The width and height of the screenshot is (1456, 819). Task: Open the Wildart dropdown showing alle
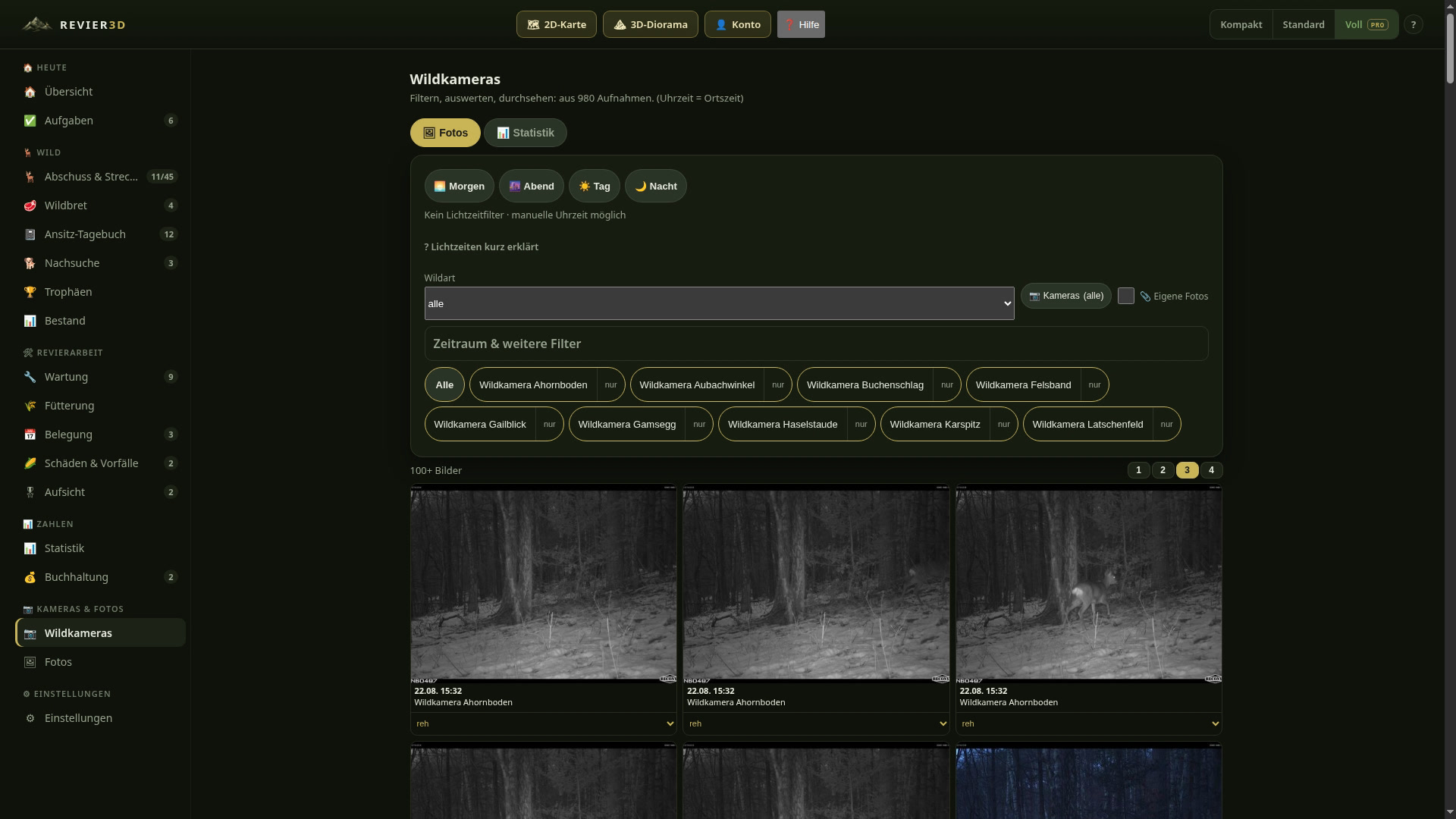pos(719,303)
